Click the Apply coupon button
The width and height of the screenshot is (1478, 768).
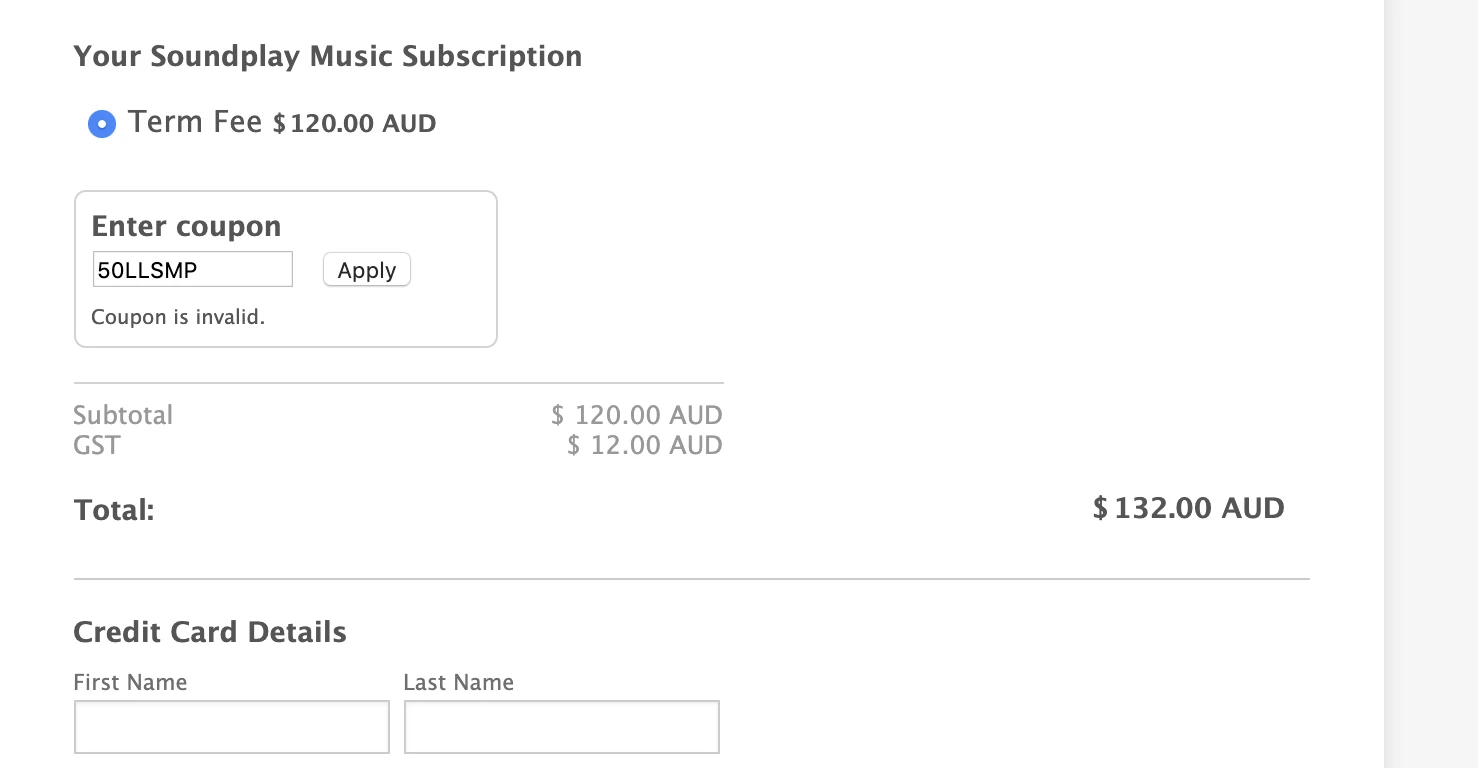pyautogui.click(x=366, y=269)
